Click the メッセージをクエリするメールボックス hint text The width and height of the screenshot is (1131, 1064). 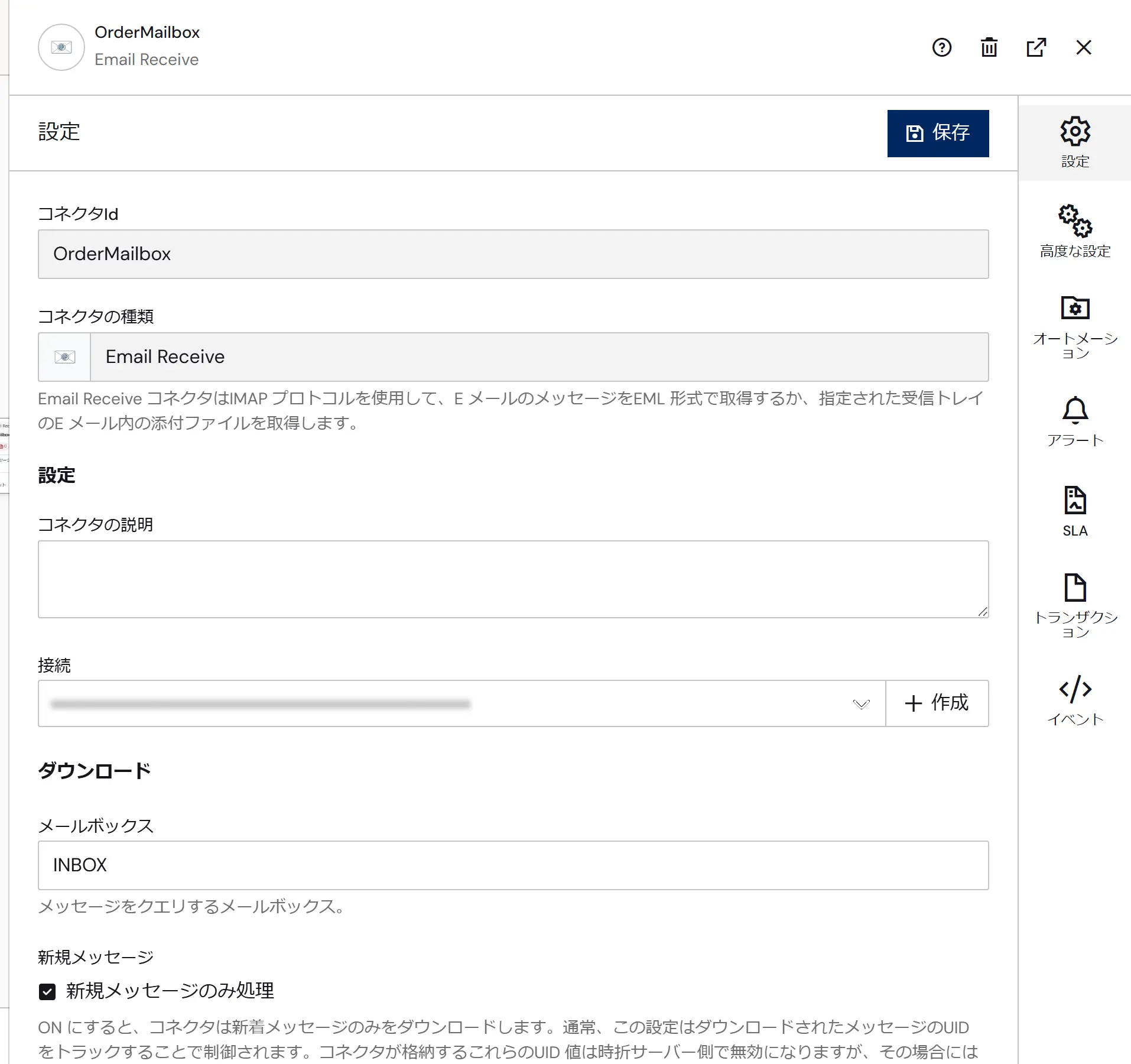coord(191,907)
